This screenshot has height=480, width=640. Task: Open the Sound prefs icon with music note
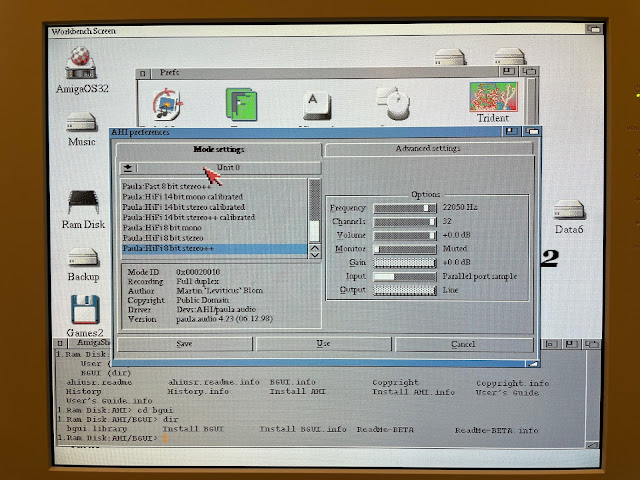coord(167,104)
